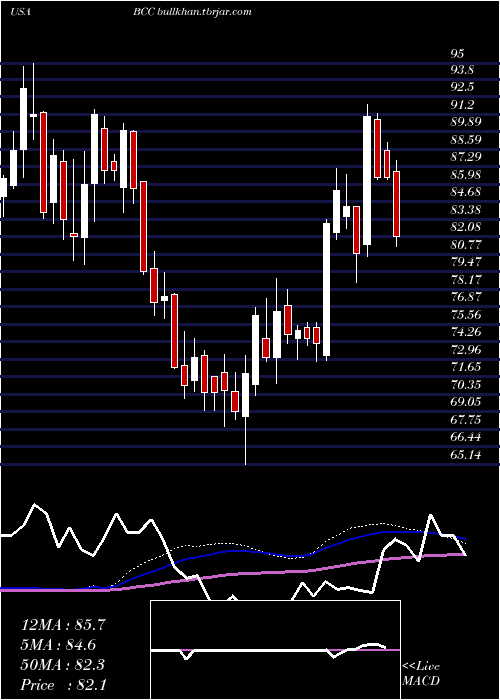Click the 'BCC bullkhan.tbrjar.com' chart title
This screenshot has height=700, width=500.
[192, 12]
